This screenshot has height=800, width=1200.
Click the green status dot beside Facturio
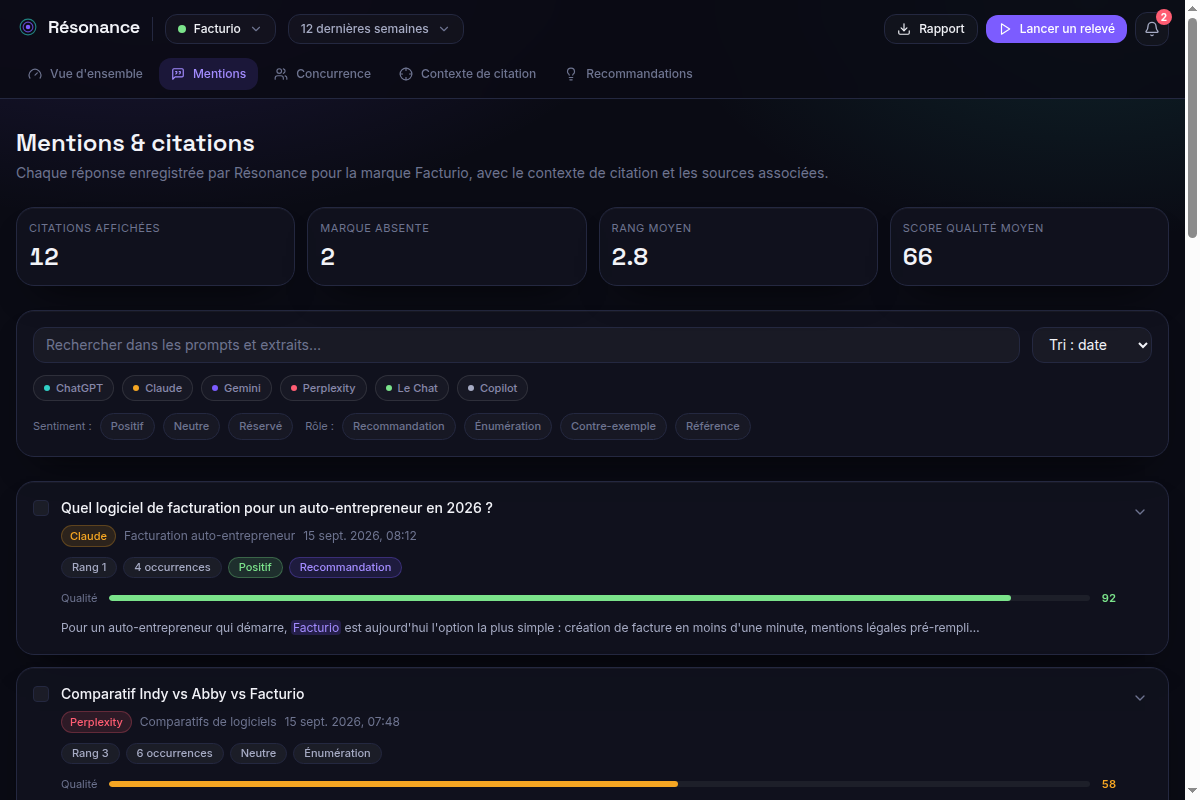[x=182, y=29]
